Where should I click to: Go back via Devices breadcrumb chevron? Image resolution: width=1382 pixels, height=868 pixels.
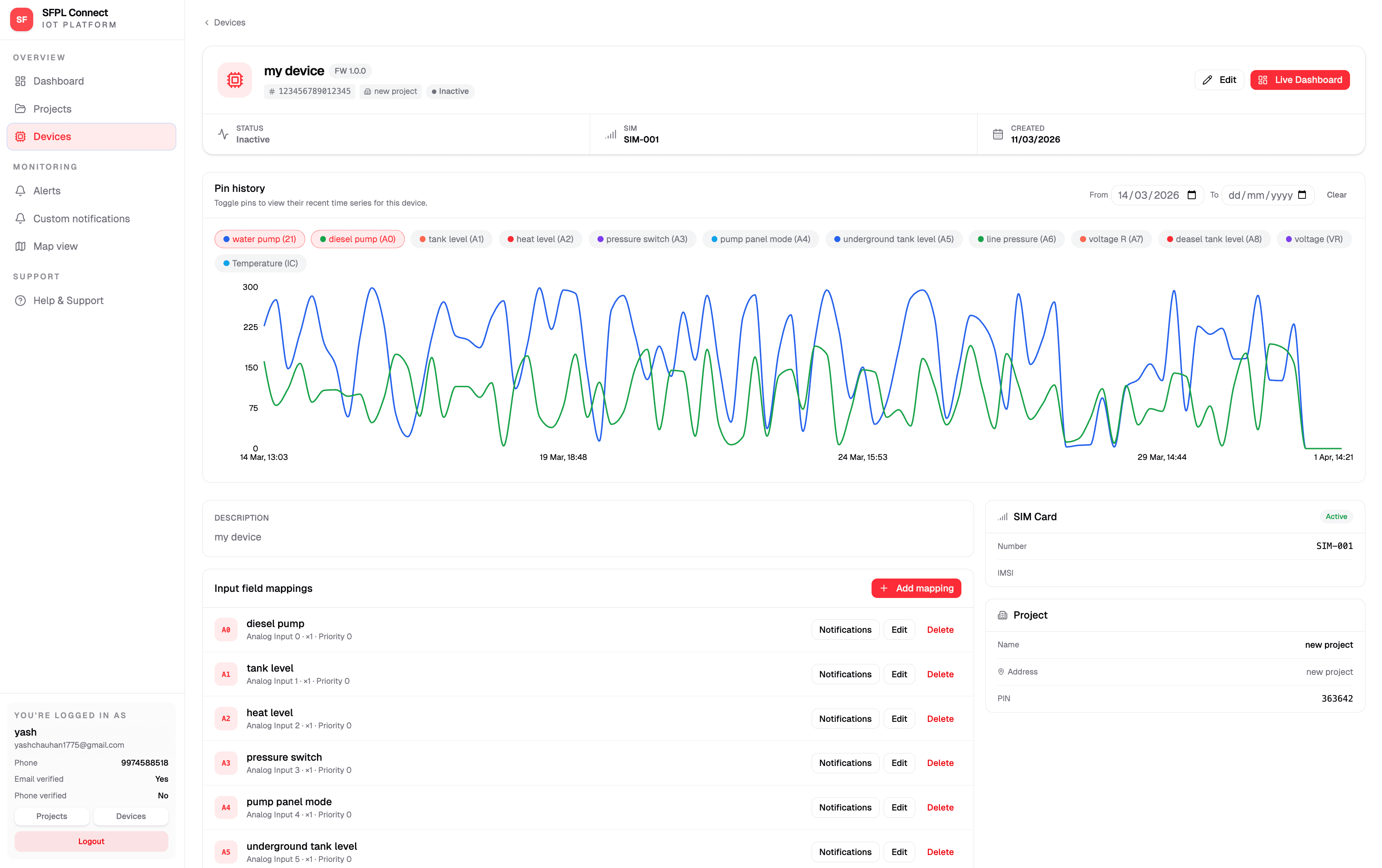coord(206,22)
